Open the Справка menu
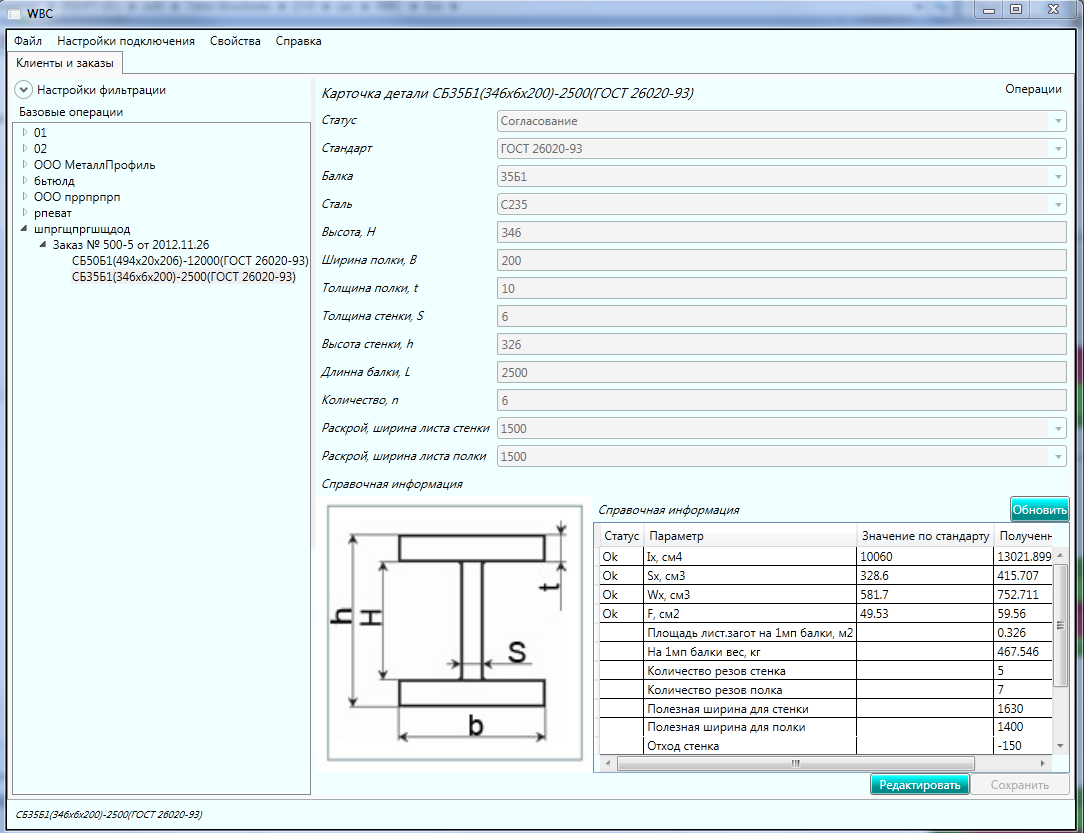The width and height of the screenshot is (1084, 833). click(298, 41)
